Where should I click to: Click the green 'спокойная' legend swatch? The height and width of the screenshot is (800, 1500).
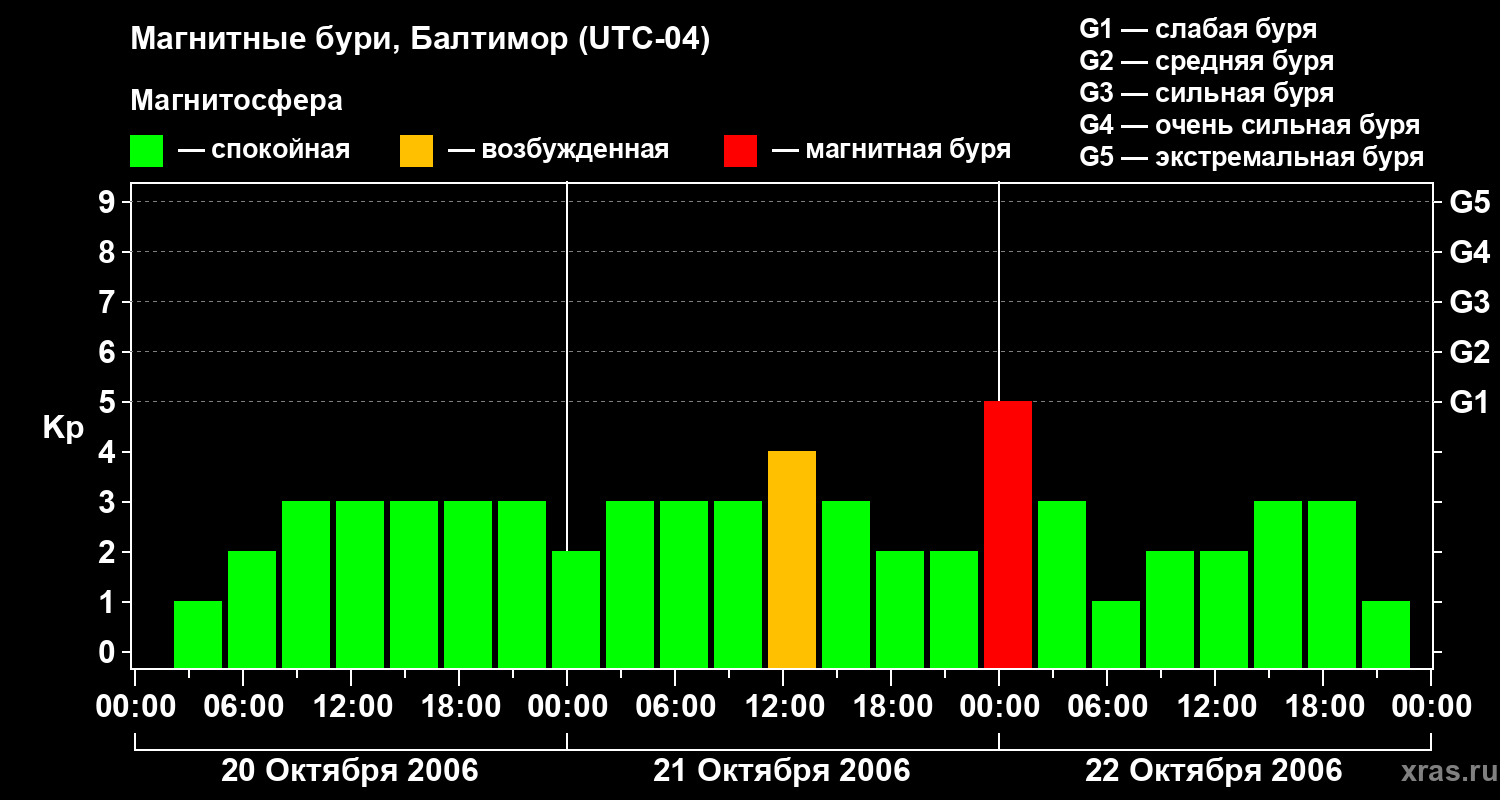pos(146,151)
